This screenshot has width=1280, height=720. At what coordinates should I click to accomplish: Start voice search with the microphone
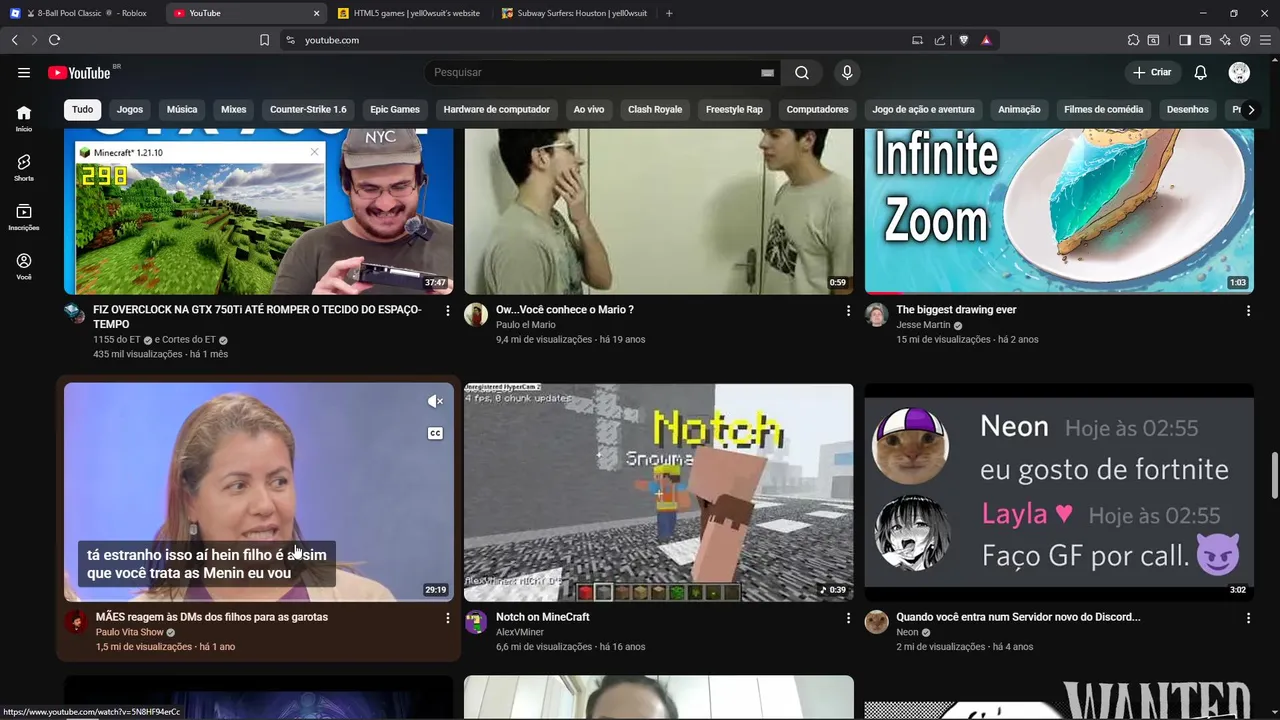[x=847, y=72]
